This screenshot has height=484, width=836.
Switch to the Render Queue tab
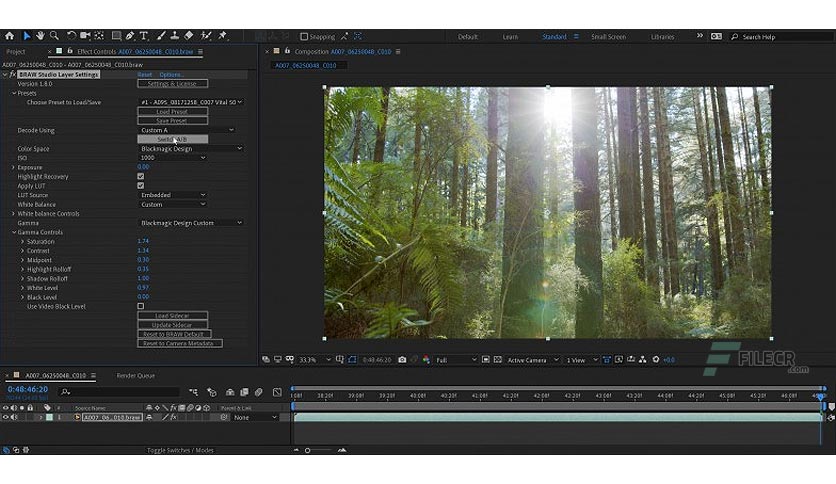(135, 376)
